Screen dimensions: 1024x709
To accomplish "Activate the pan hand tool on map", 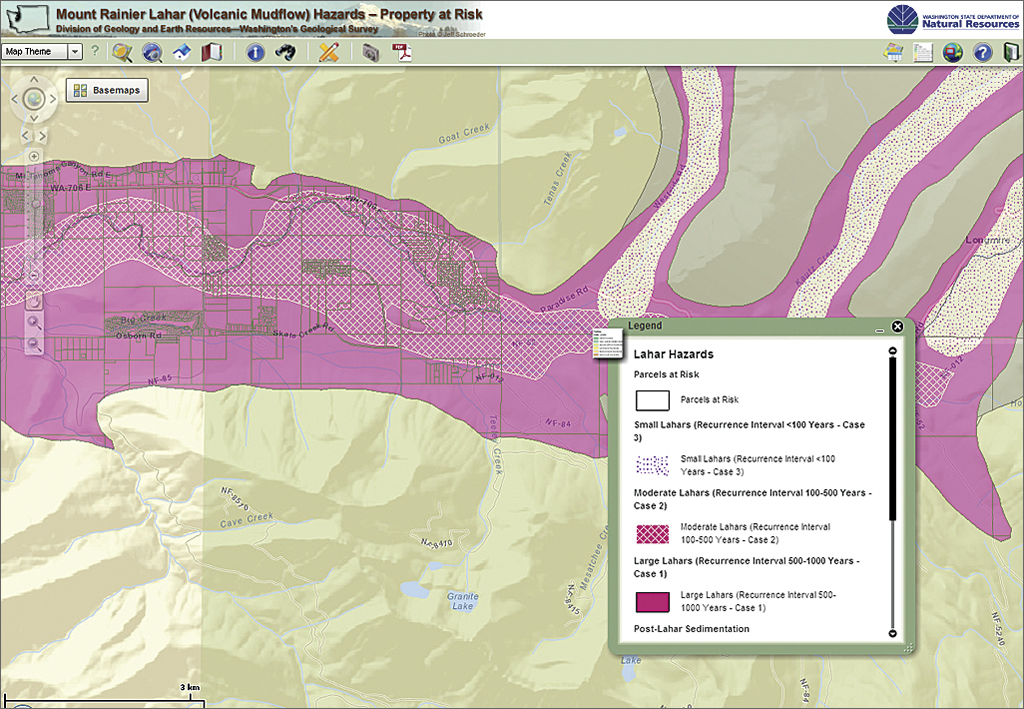I will coord(34,299).
